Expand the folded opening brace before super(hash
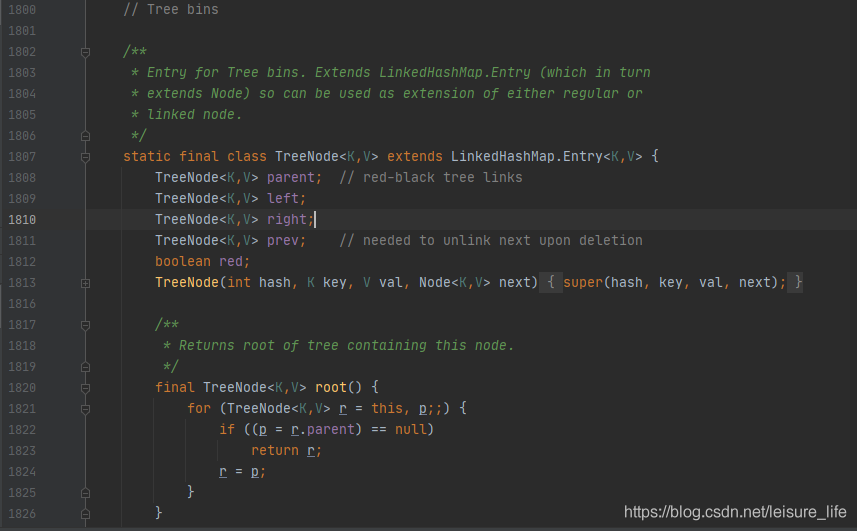The height and width of the screenshot is (531, 857). click(551, 282)
